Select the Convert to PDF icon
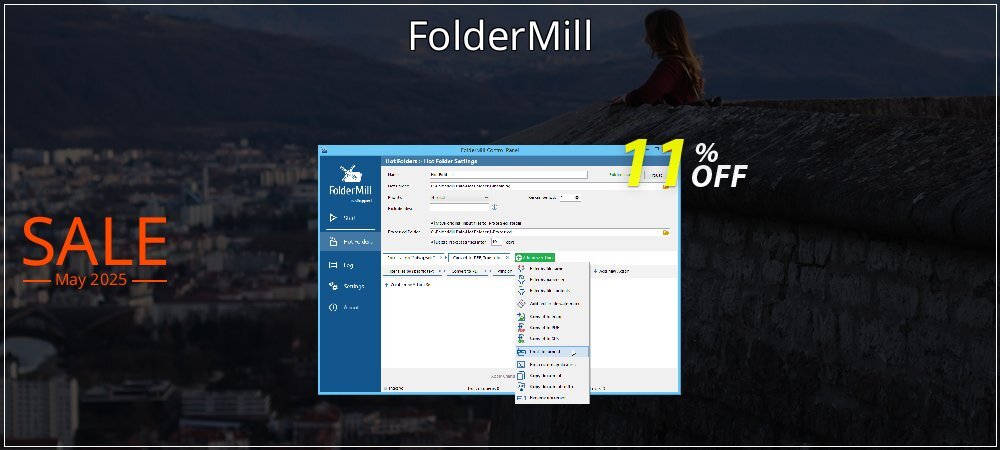The width and height of the screenshot is (1000, 450). [521, 327]
